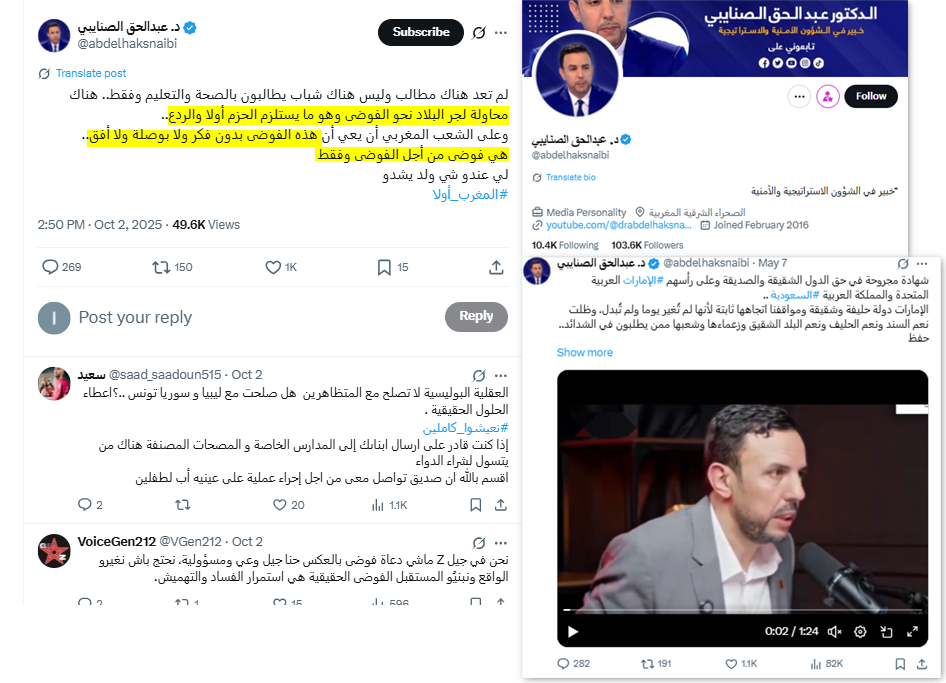
Task: Expand the May 7 post with Show more
Action: 584,352
